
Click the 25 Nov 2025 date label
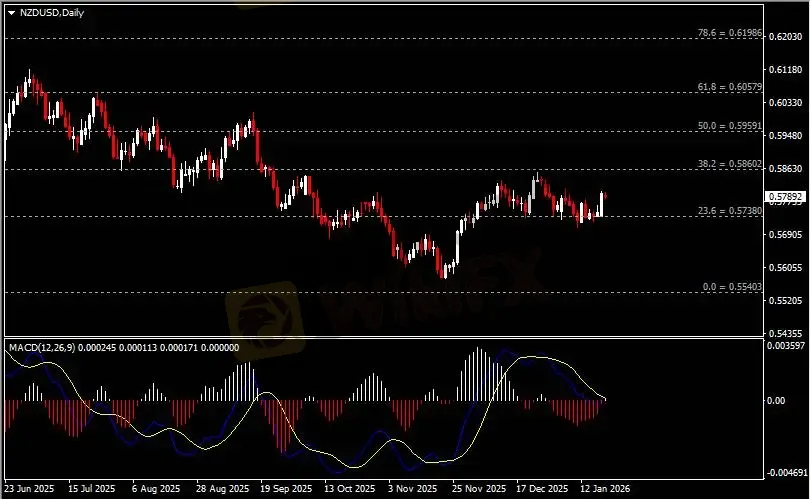pyautogui.click(x=479, y=489)
